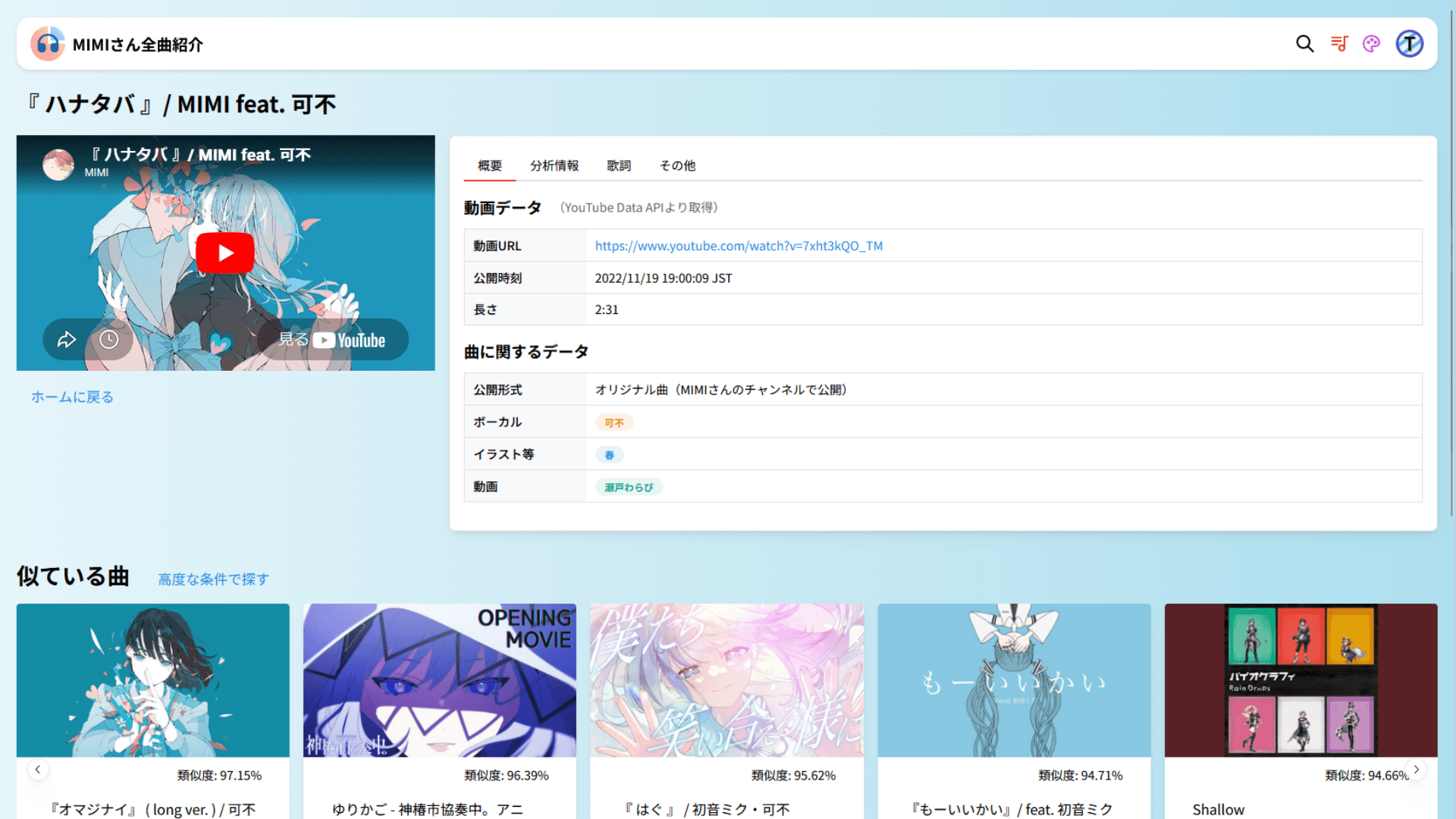Click the headphones site logo
1456x819 pixels.
(x=47, y=43)
